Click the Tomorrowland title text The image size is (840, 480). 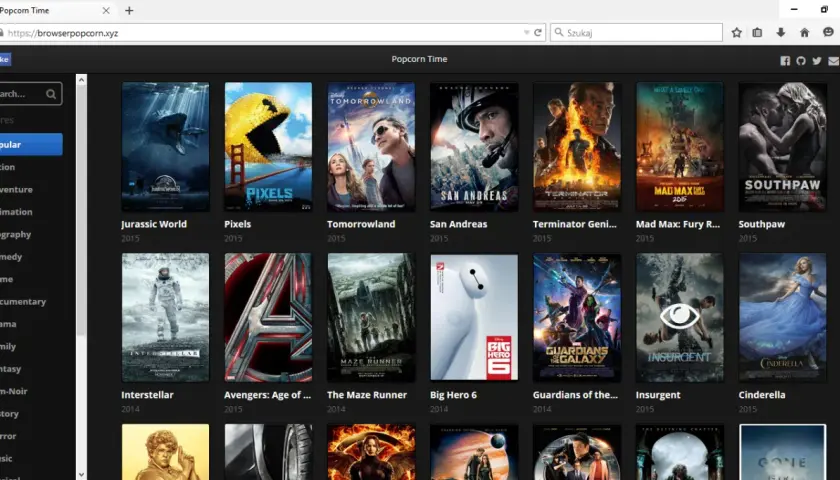(362, 224)
